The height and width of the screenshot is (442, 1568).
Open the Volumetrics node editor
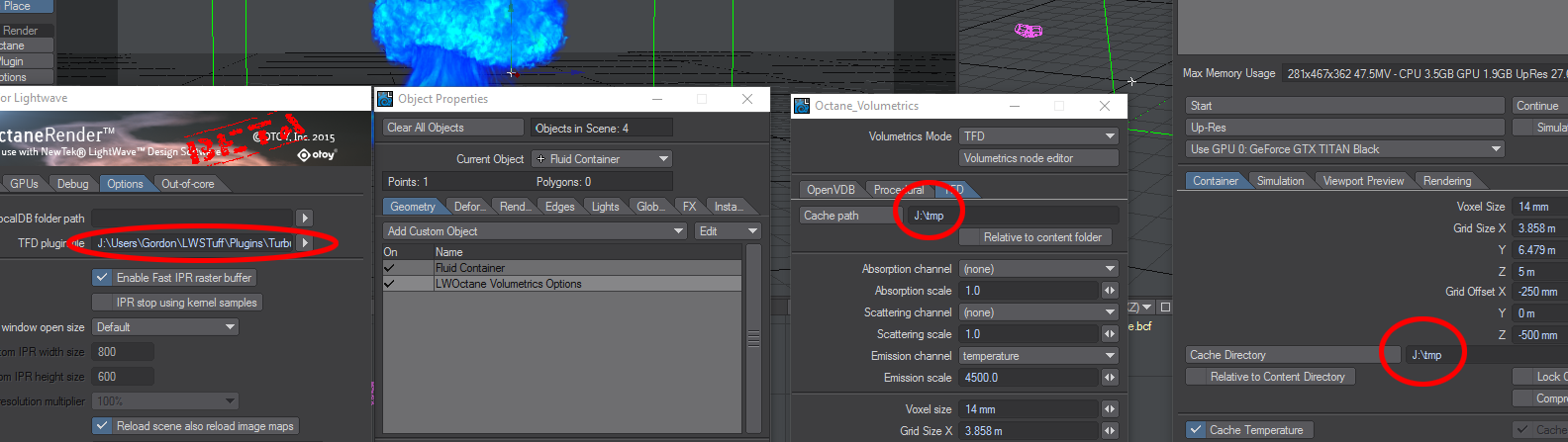(x=1039, y=158)
